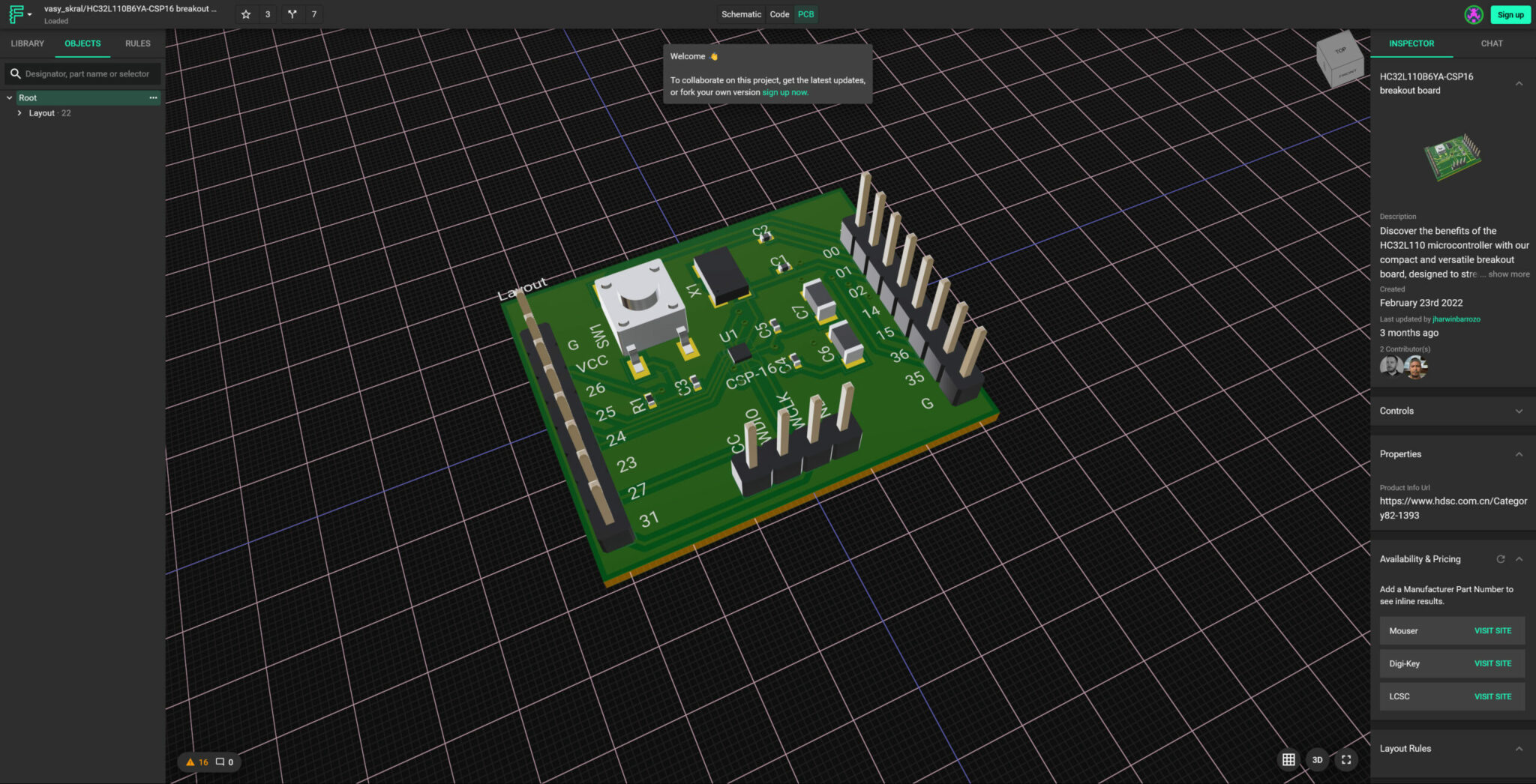Collapse the Availability & Pricing section
Screen dimensions: 1536x784
[x=1519, y=558]
